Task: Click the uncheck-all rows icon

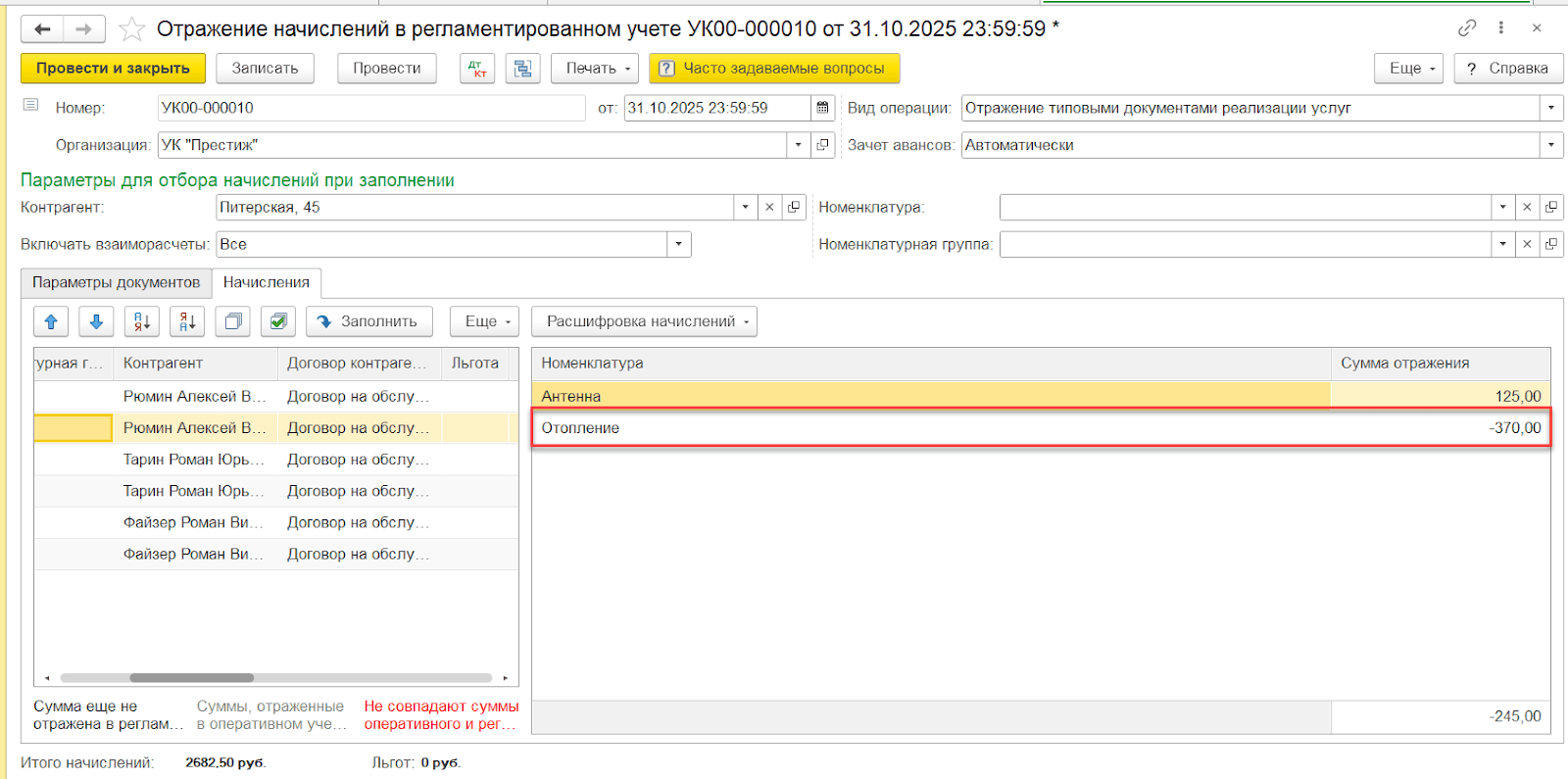Action: [x=233, y=321]
